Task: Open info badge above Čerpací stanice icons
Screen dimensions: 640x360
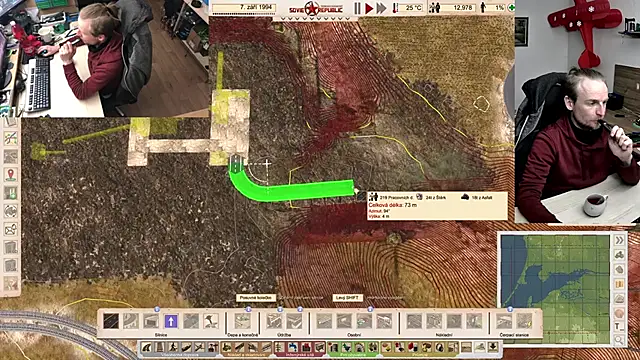Action: coord(510,310)
